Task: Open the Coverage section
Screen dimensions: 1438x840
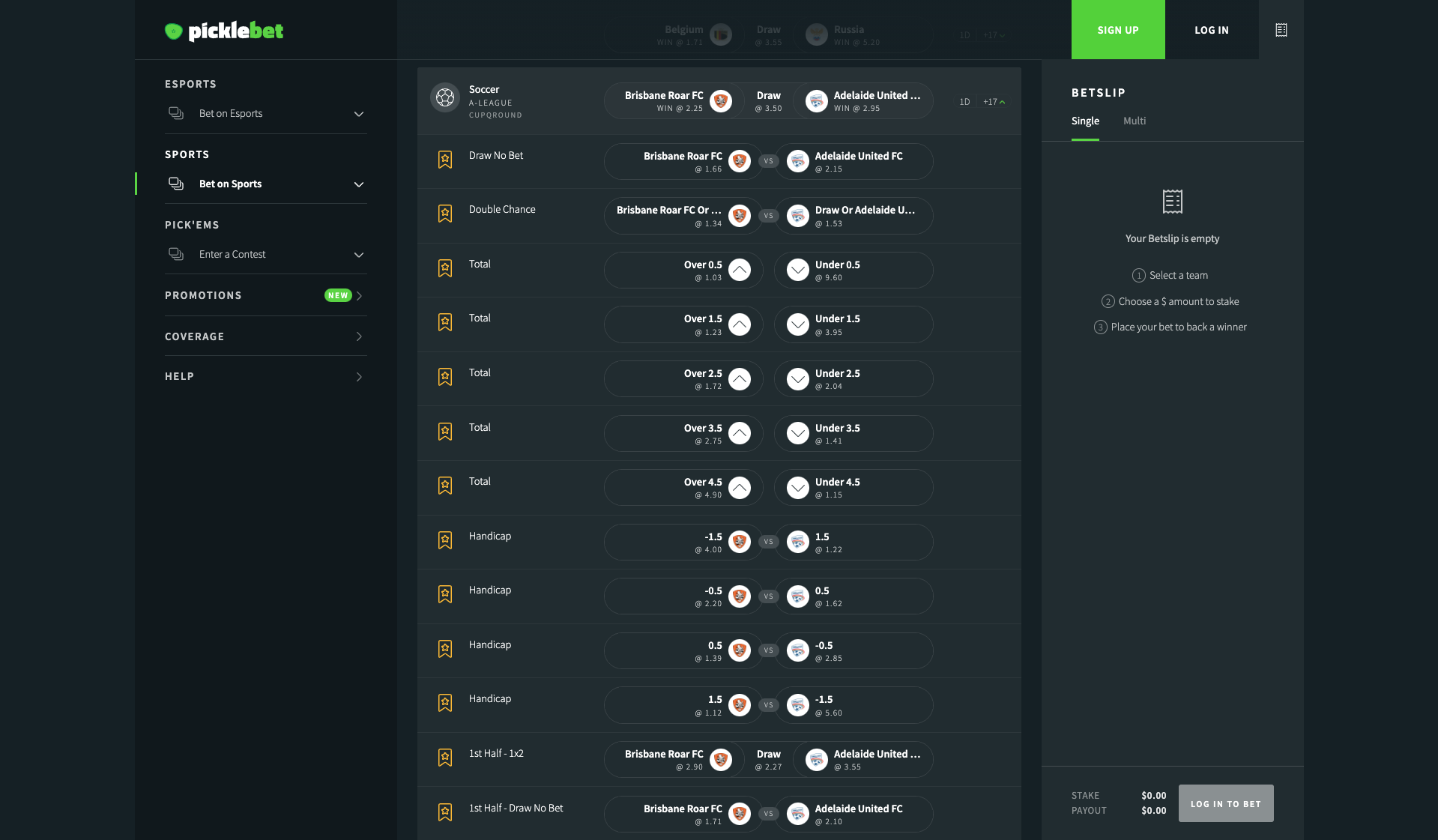Action: click(x=265, y=336)
